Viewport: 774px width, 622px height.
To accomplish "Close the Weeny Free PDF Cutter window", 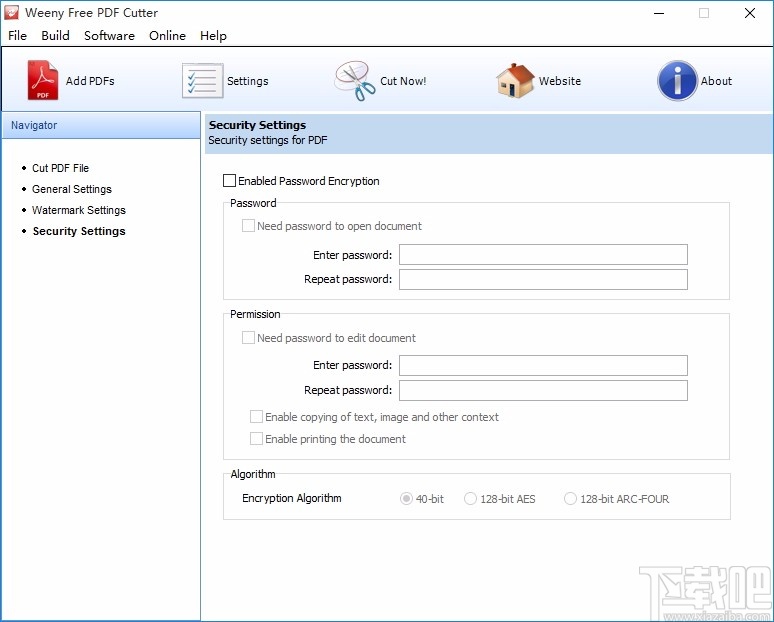I will (x=749, y=13).
